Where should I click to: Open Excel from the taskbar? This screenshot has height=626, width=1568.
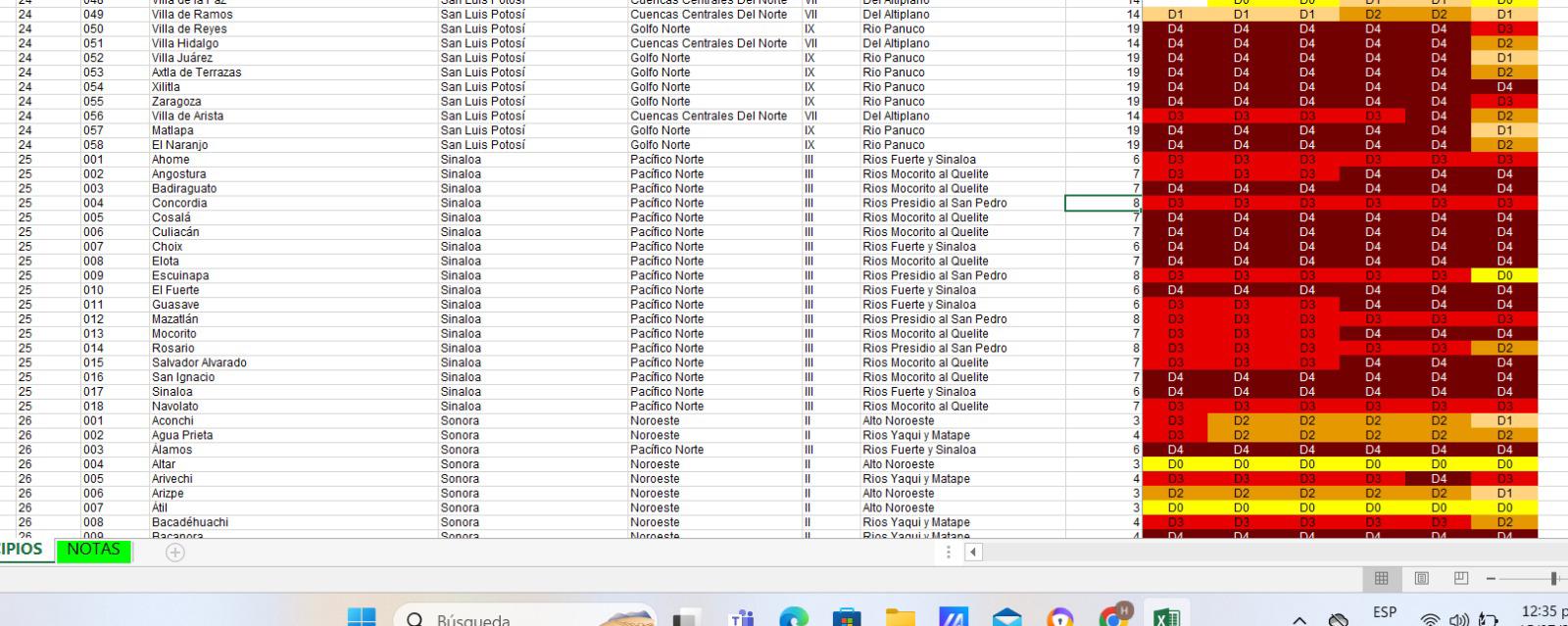pos(1166,617)
